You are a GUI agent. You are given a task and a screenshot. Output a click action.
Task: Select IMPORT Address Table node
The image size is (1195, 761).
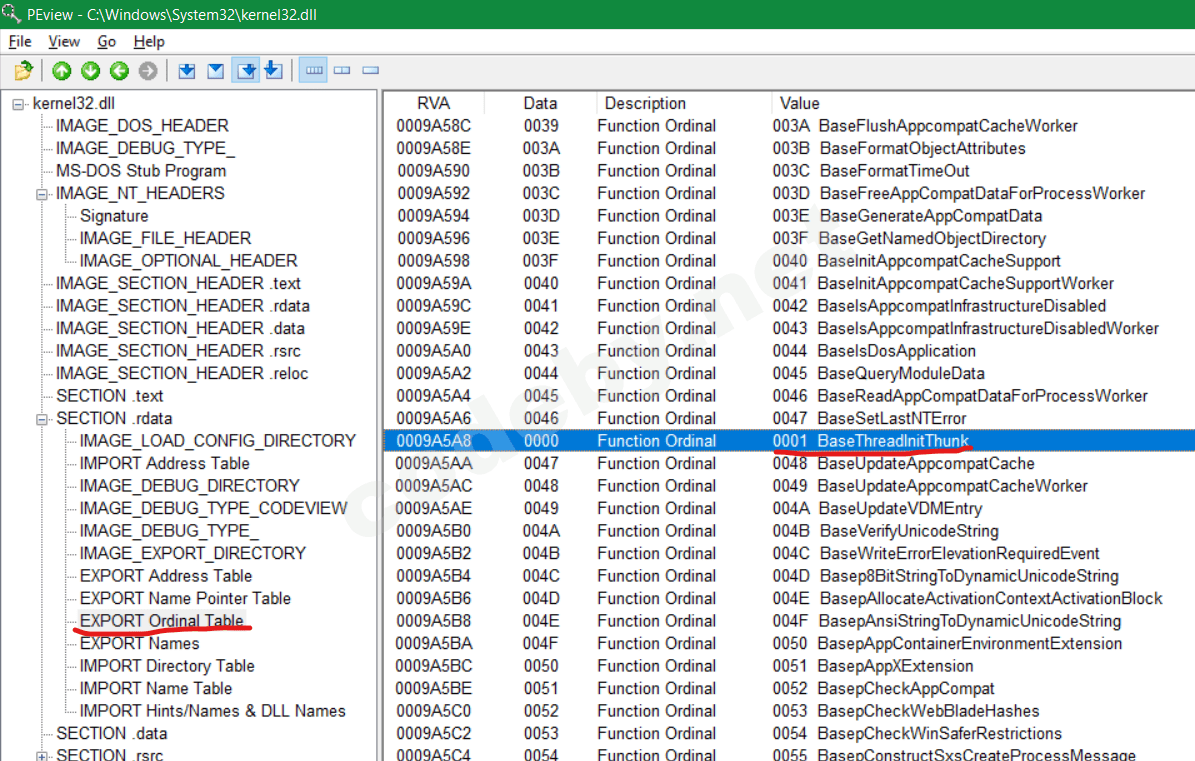165,463
